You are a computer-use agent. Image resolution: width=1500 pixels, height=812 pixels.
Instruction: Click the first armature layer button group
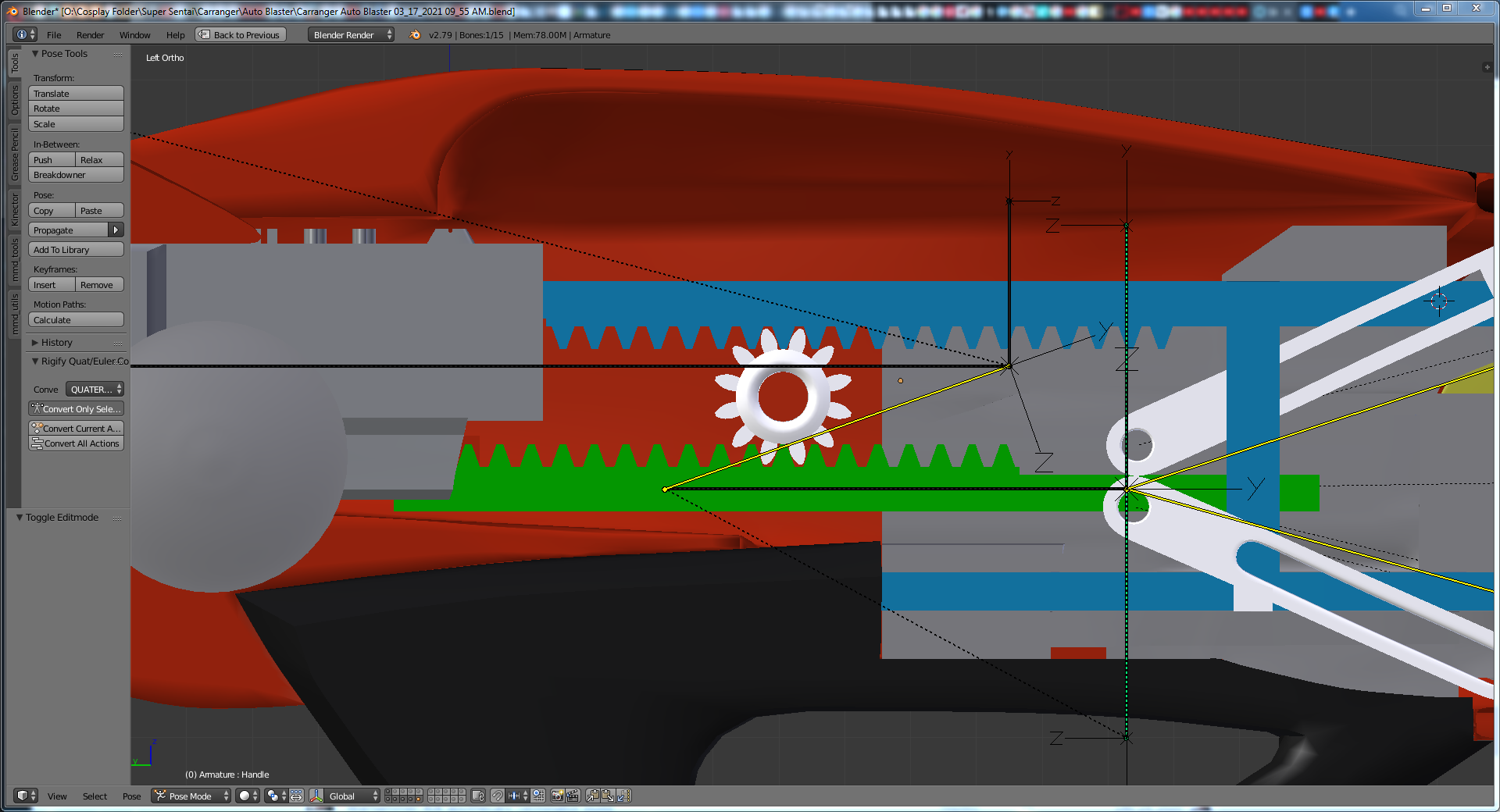pyautogui.click(x=404, y=796)
